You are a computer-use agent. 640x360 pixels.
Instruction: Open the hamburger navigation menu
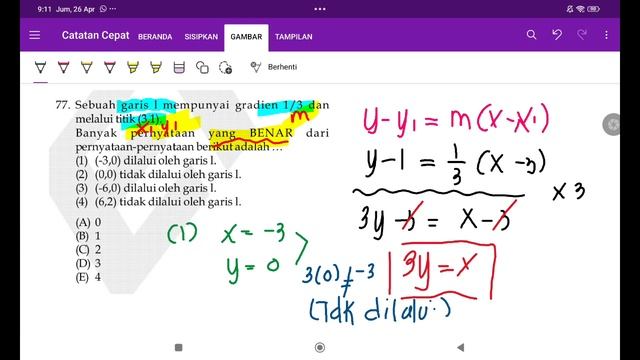click(35, 35)
